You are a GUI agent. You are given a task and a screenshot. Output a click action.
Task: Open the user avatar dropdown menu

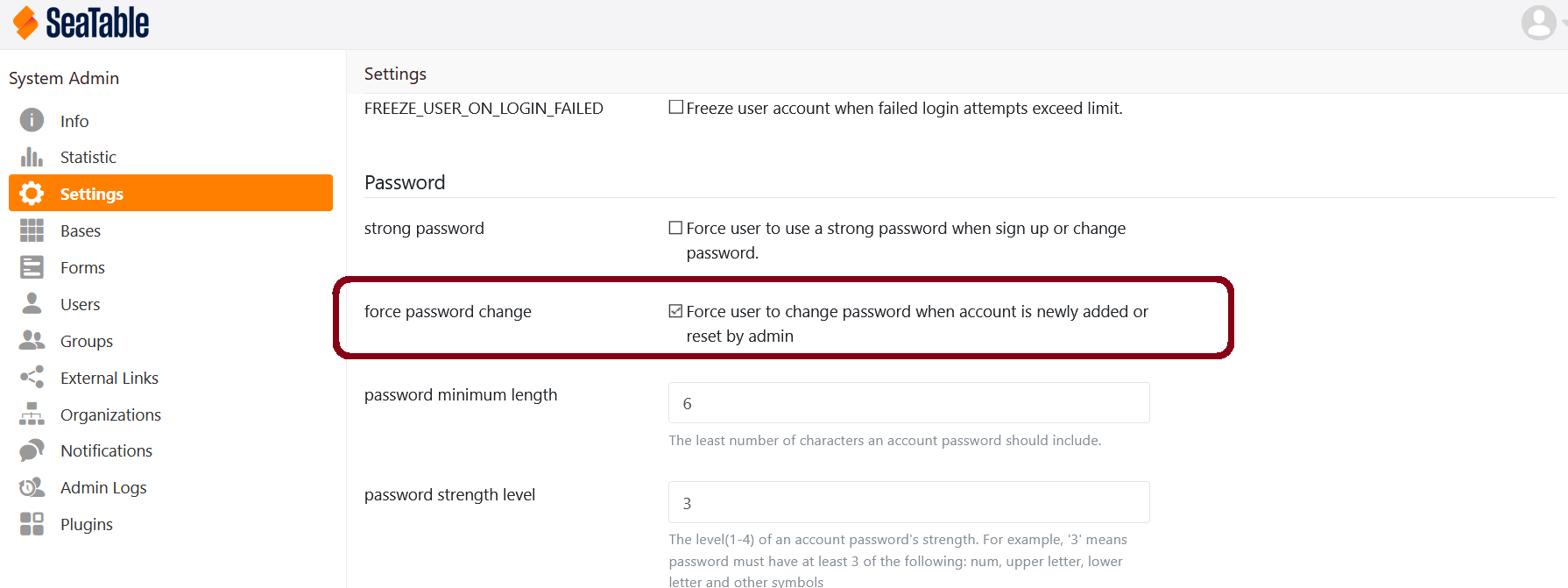point(1540,23)
